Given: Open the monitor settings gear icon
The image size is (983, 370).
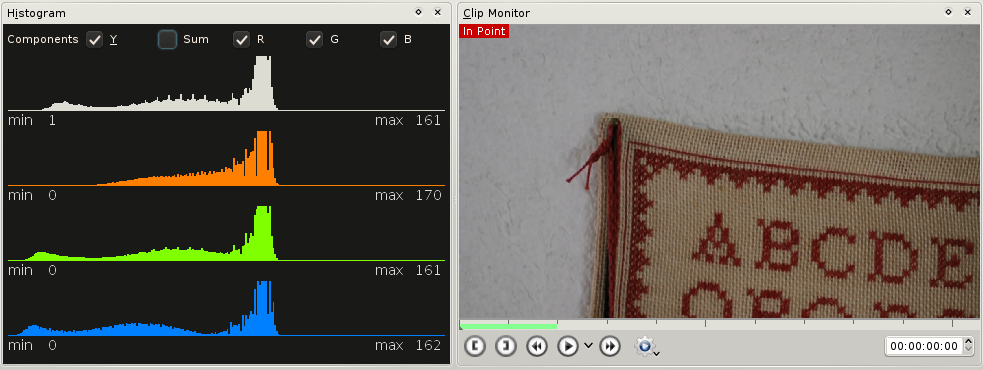Looking at the screenshot, I should (646, 346).
